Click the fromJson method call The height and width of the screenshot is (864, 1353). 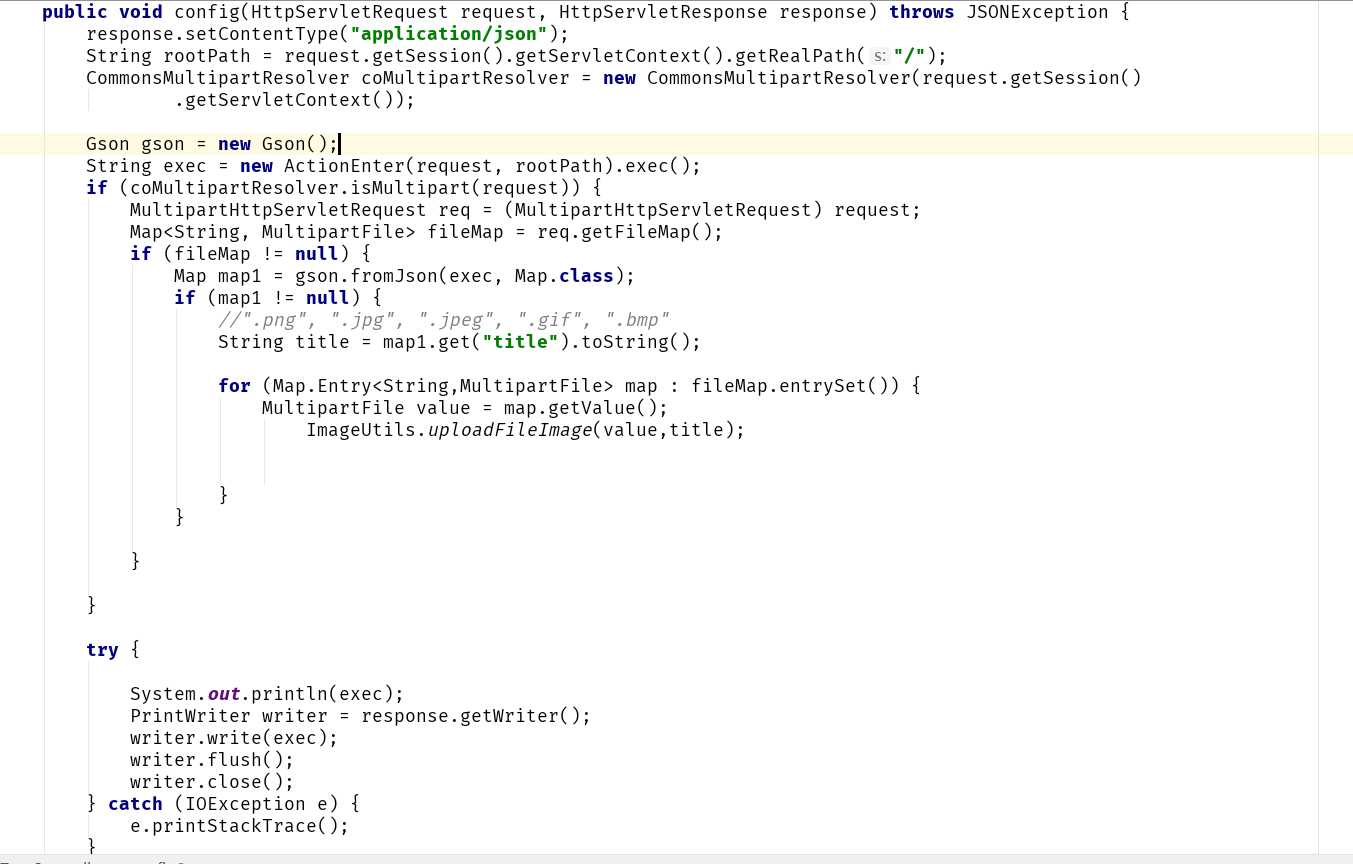(x=394, y=276)
